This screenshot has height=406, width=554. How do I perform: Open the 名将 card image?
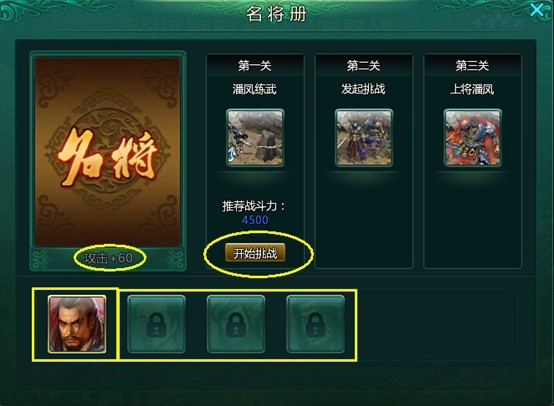[x=108, y=152]
